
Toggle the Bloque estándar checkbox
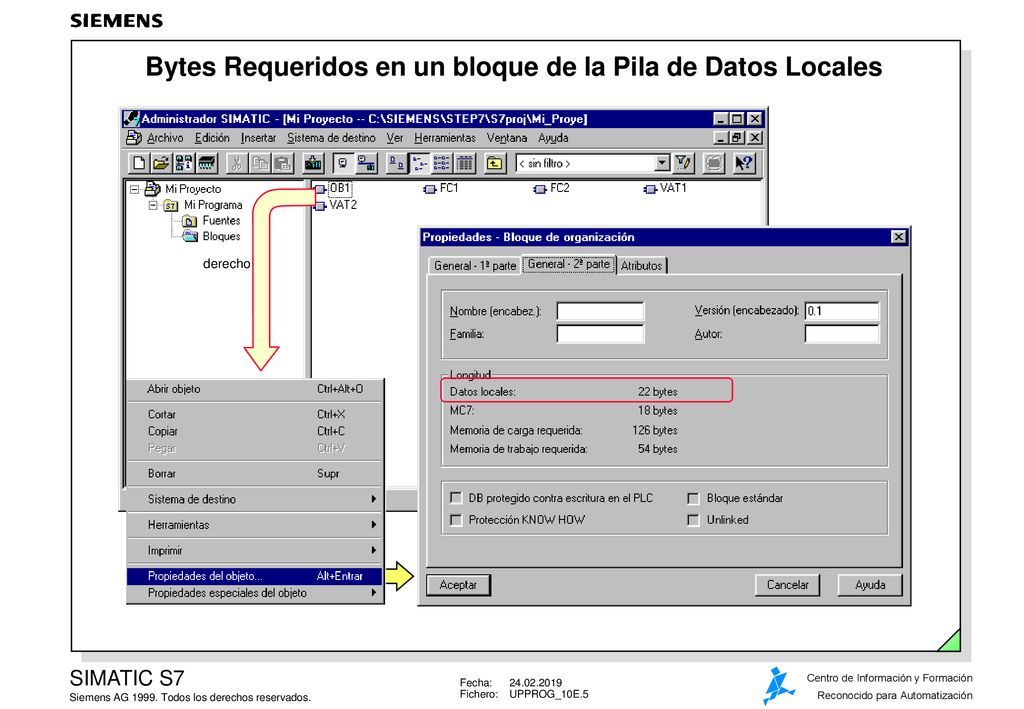[694, 499]
